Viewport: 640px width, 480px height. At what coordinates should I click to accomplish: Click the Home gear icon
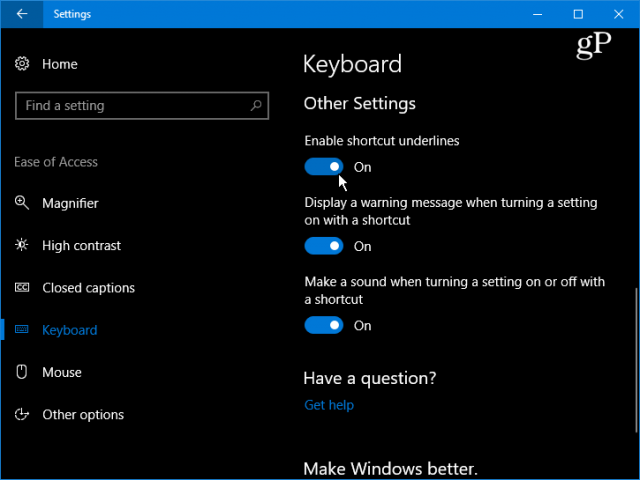pyautogui.click(x=22, y=64)
